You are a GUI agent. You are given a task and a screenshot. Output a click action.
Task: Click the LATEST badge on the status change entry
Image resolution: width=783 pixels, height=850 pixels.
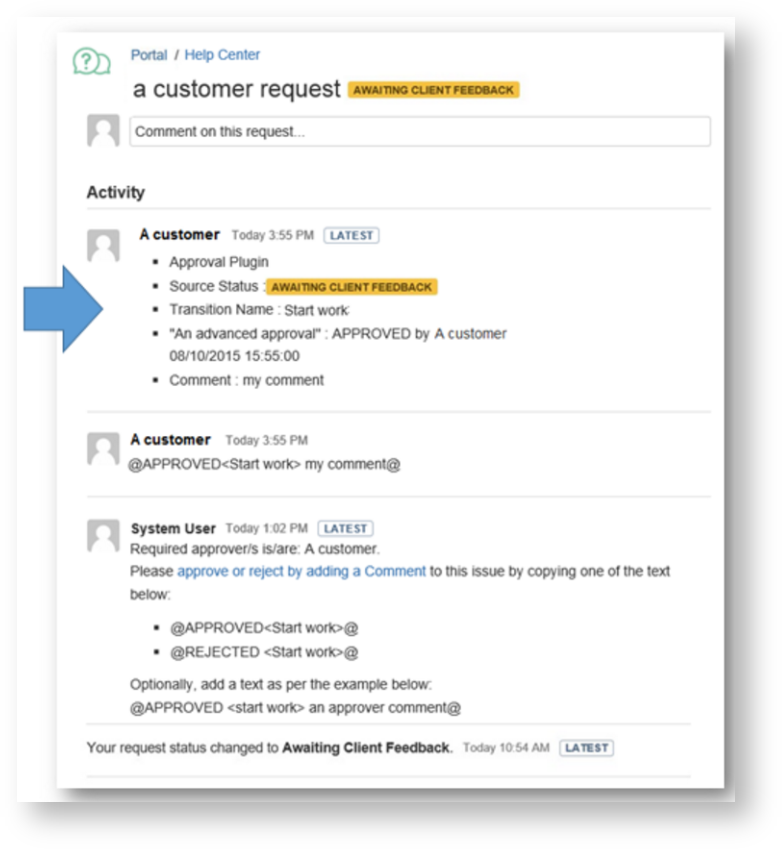tap(586, 748)
